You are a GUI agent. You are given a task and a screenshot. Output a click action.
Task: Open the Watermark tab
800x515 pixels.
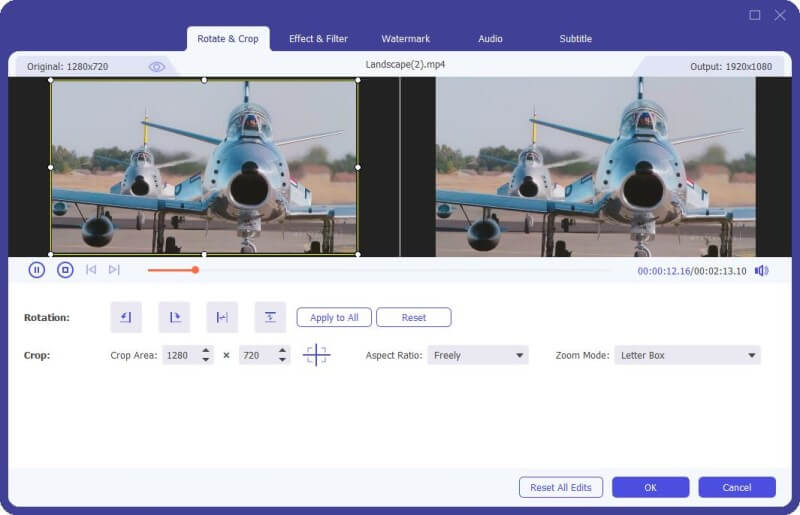pyautogui.click(x=405, y=39)
